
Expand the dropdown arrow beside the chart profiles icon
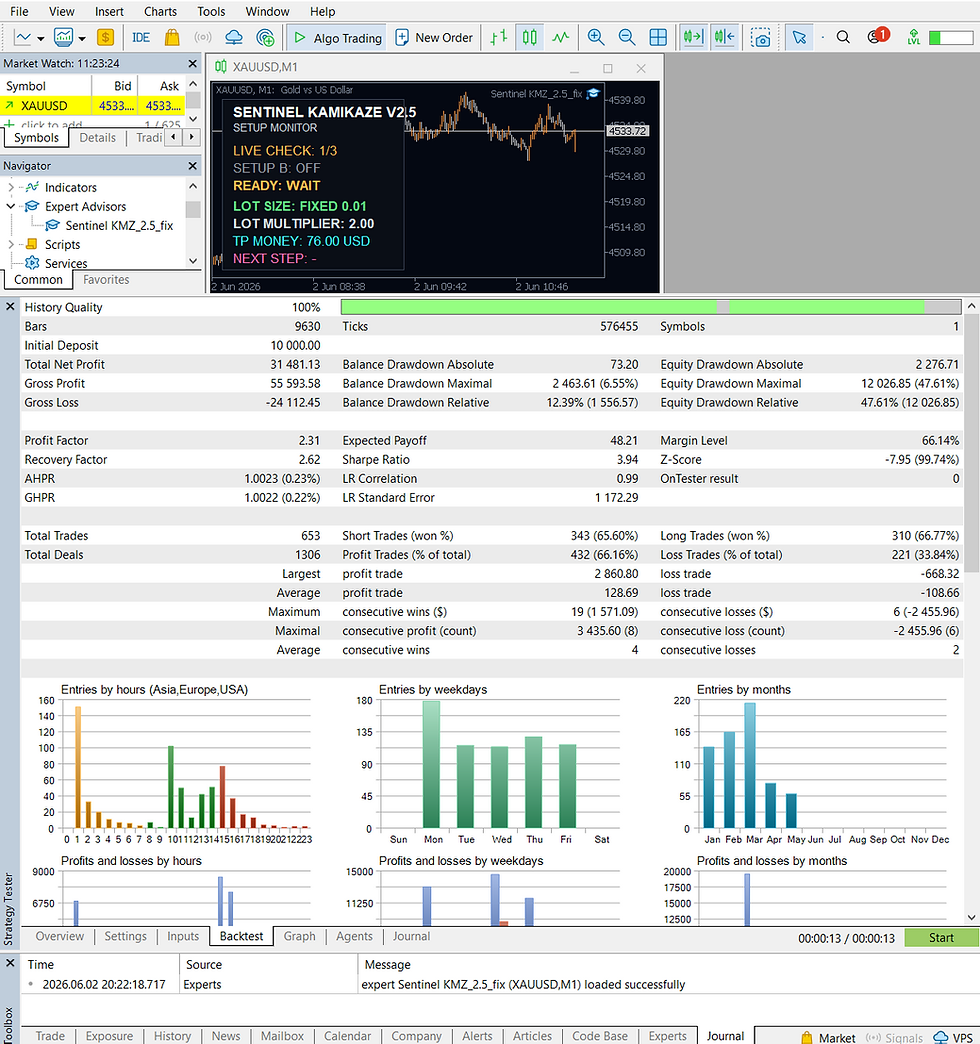(x=82, y=38)
